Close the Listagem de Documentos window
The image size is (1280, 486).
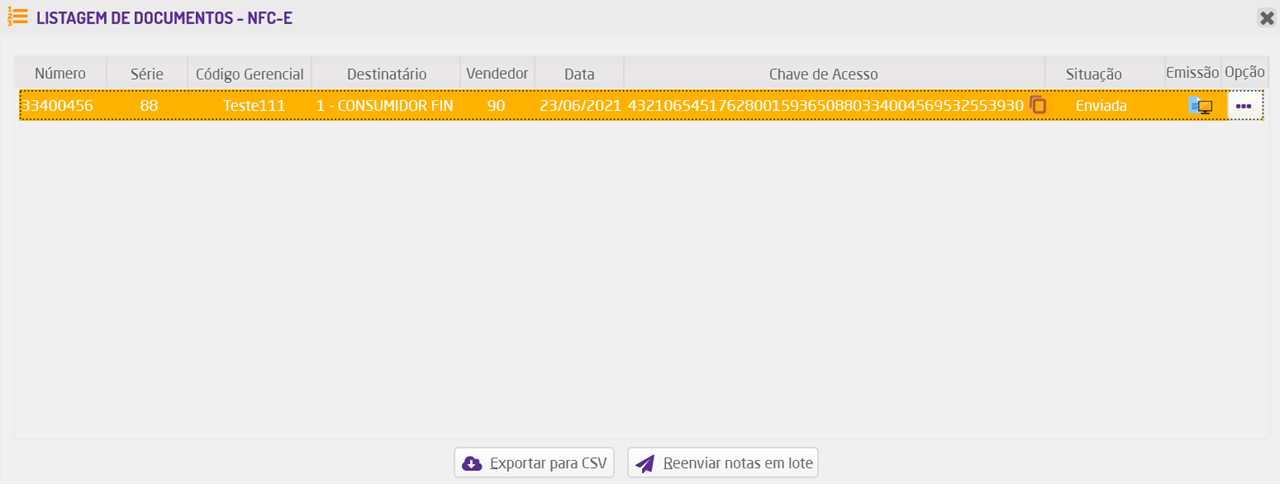[x=1266, y=17]
